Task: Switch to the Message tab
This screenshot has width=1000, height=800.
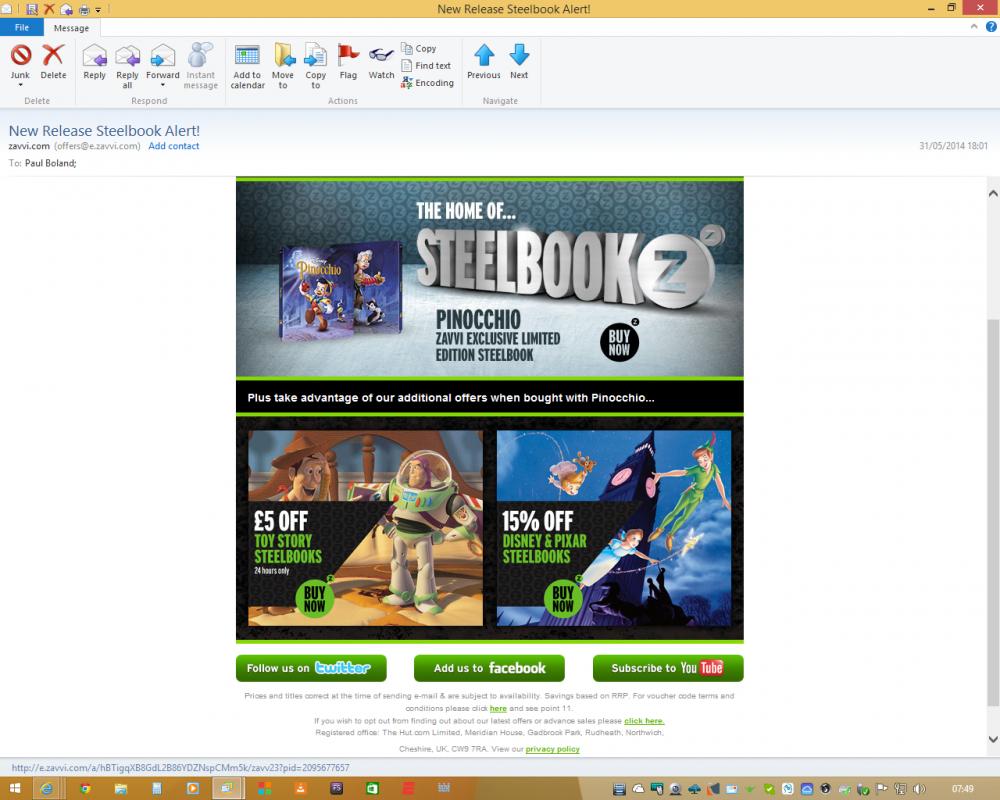Action: pos(71,28)
